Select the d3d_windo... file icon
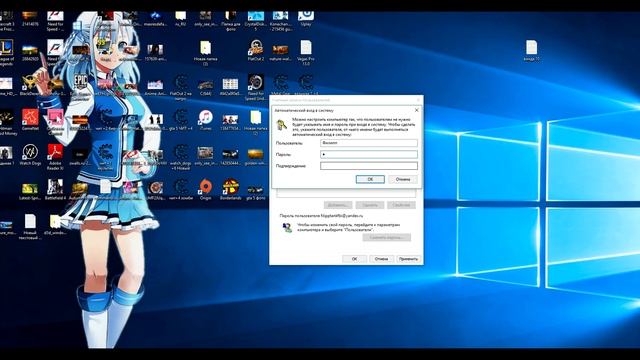The width and height of the screenshot is (640, 360). click(x=55, y=222)
